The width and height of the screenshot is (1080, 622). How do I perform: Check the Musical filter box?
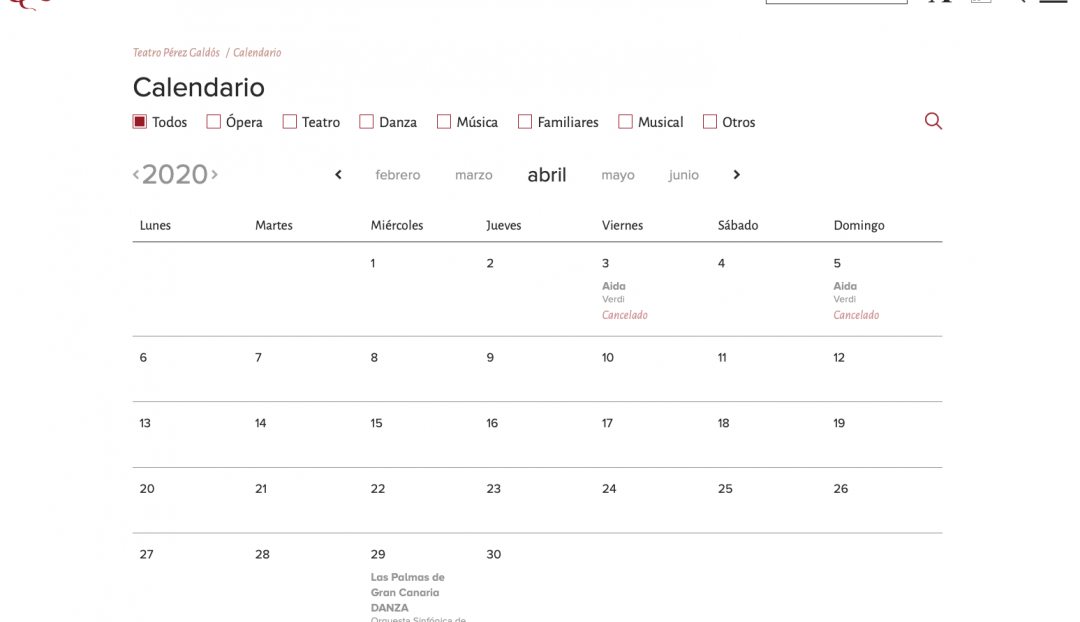tap(626, 122)
